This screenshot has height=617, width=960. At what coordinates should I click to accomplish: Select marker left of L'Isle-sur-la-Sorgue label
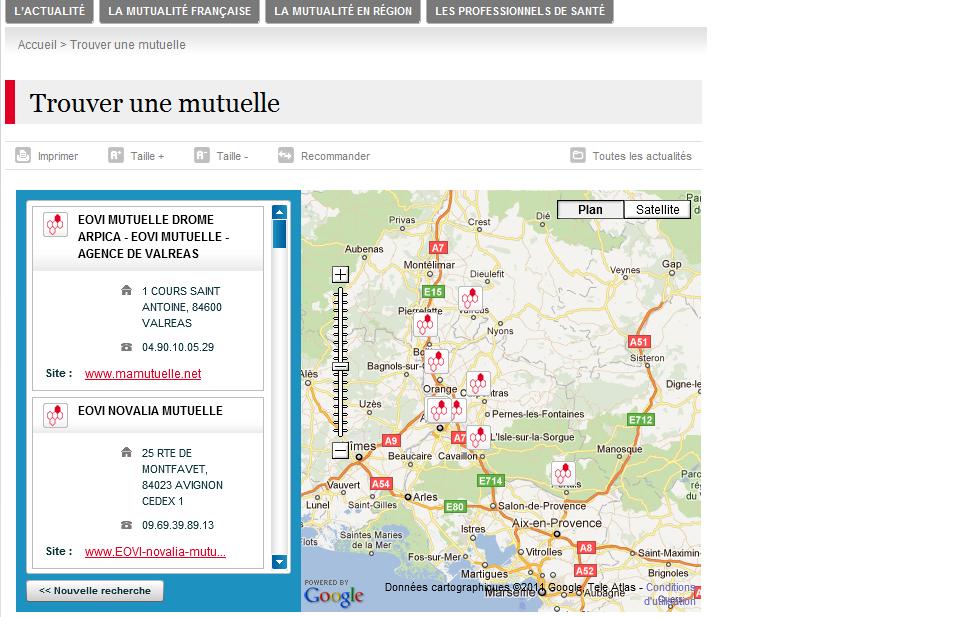click(478, 437)
